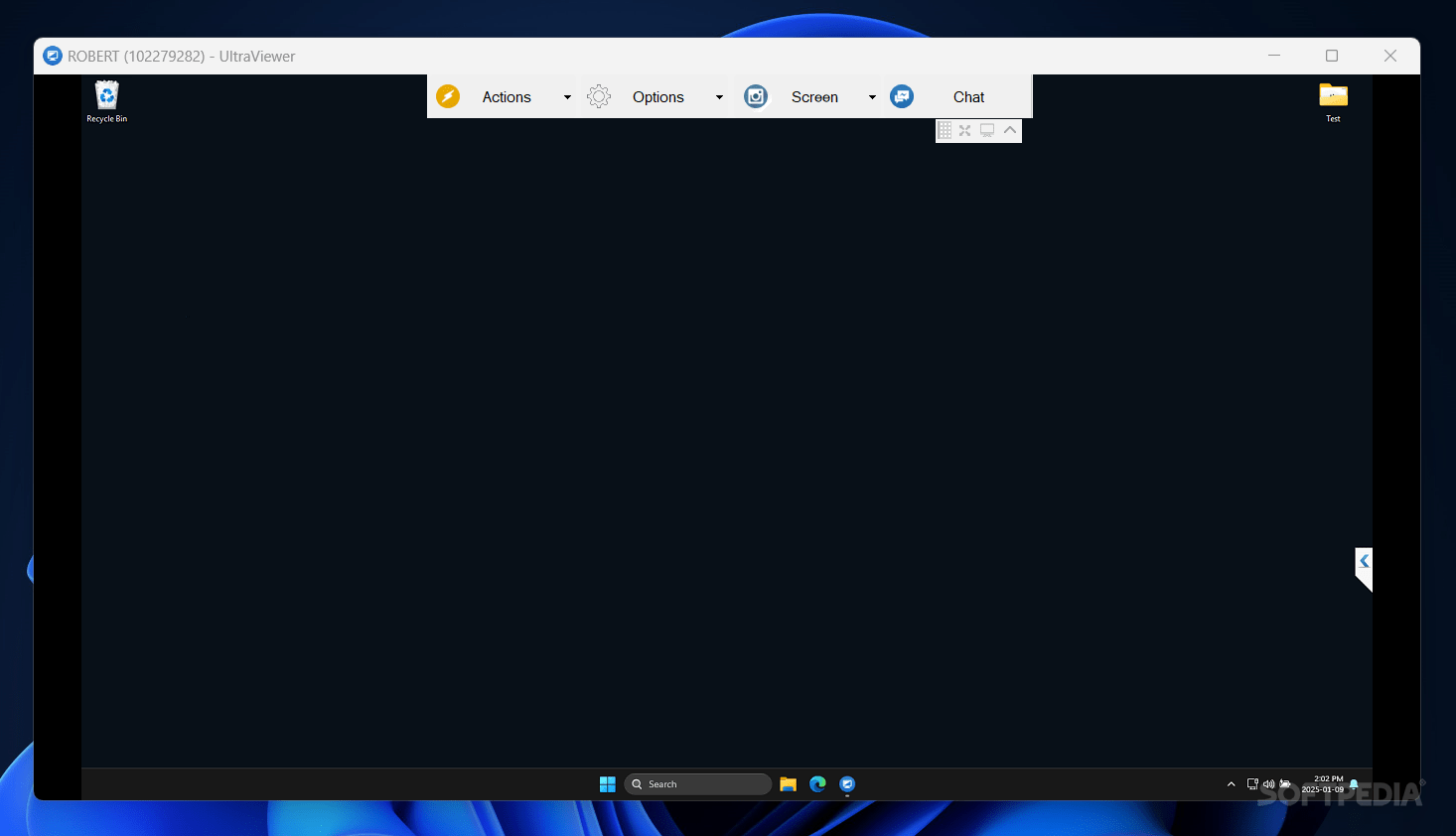Viewport: 1456px width, 836px height.
Task: Open the Actions menu in the toolbar
Action: pos(507,97)
